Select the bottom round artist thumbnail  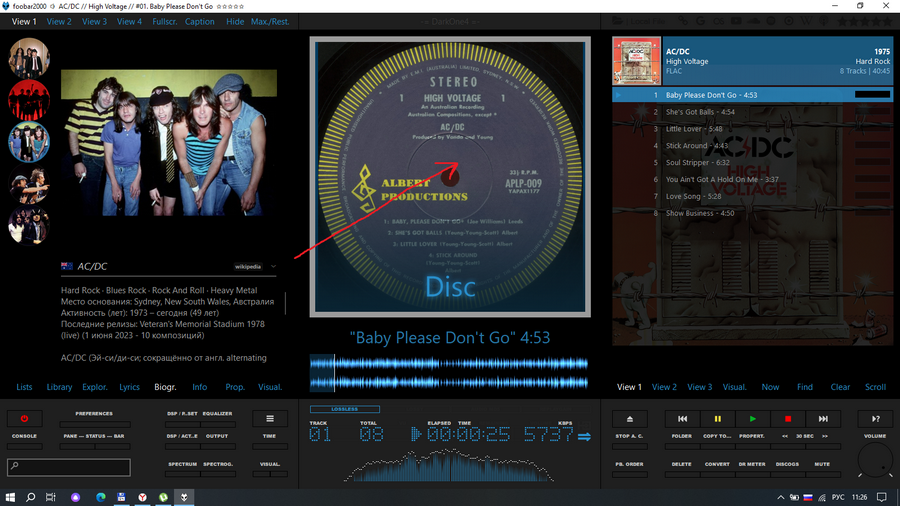pyautogui.click(x=29, y=225)
